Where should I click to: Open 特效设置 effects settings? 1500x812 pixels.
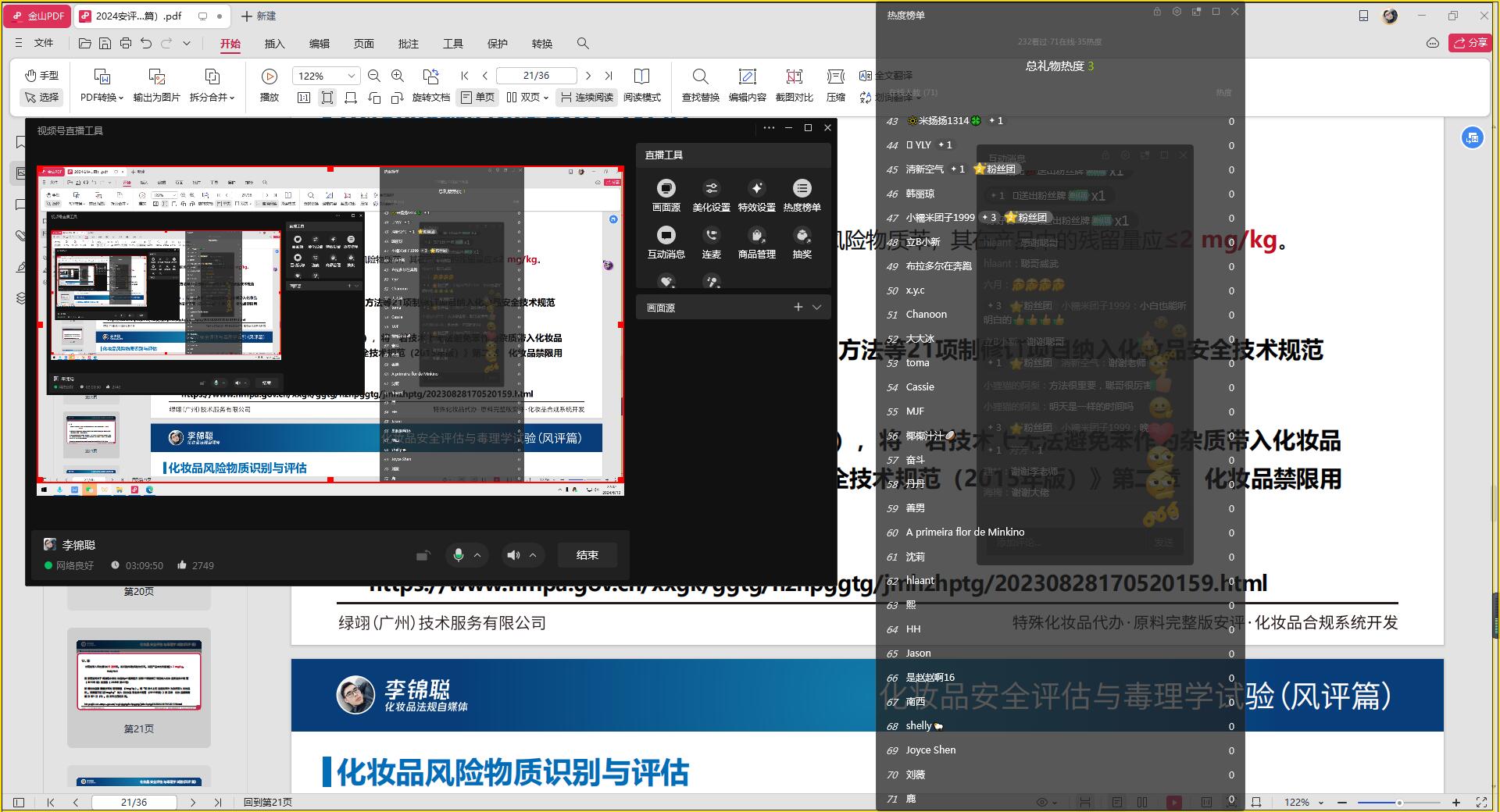point(756,195)
